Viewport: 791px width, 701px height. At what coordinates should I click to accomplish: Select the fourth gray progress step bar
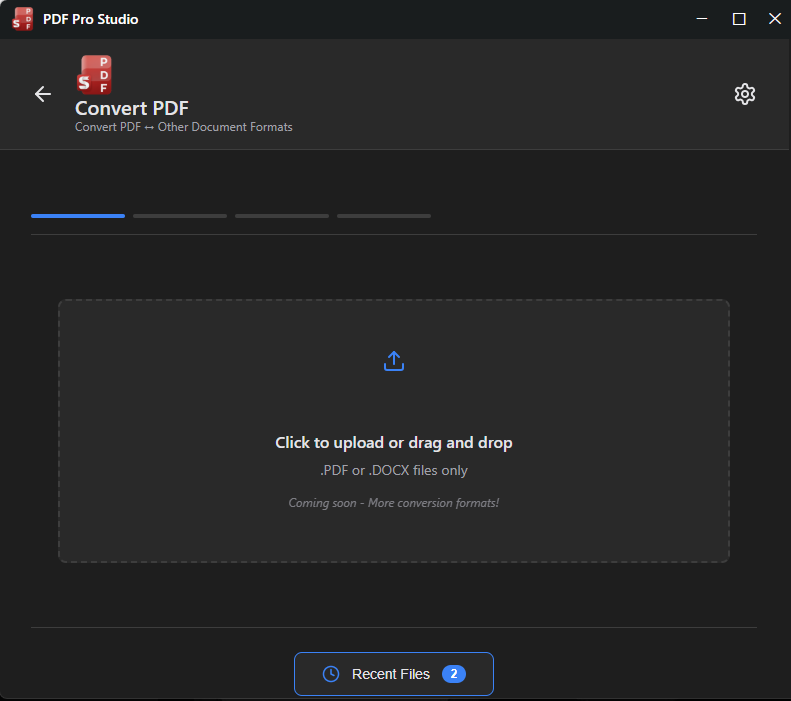tap(384, 216)
